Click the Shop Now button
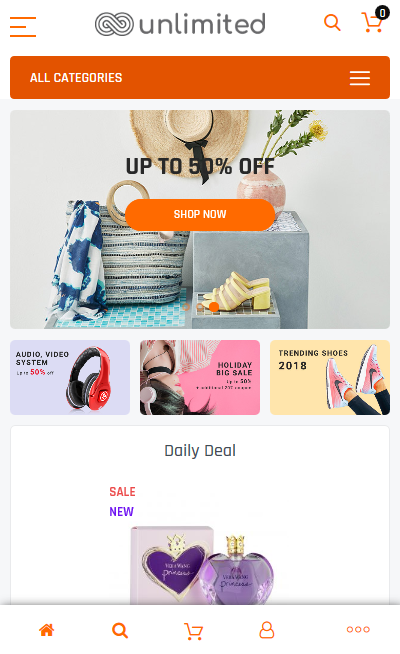The image size is (400, 654). click(200, 214)
